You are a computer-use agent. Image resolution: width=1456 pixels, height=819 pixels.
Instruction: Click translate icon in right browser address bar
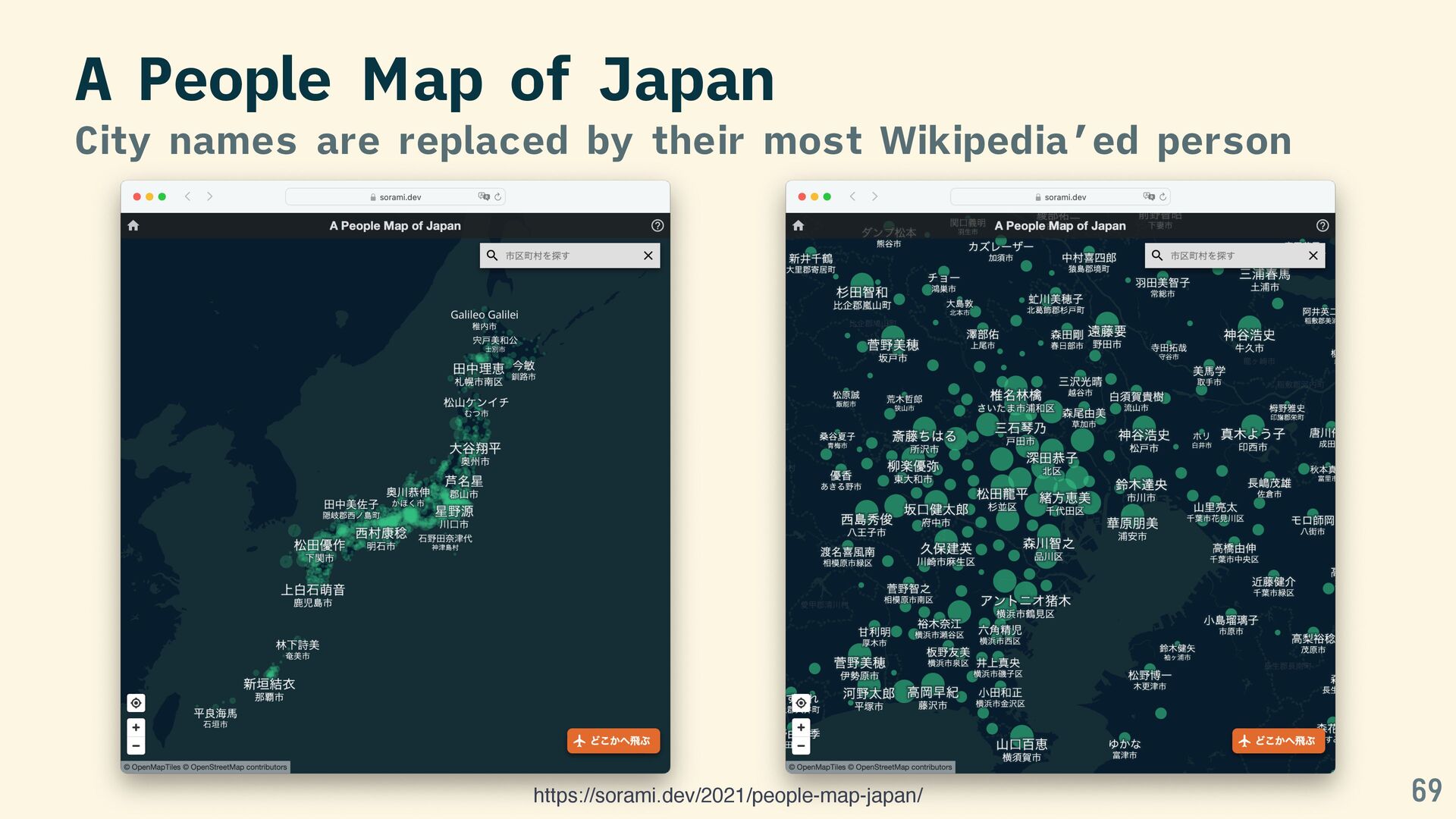[x=1149, y=196]
